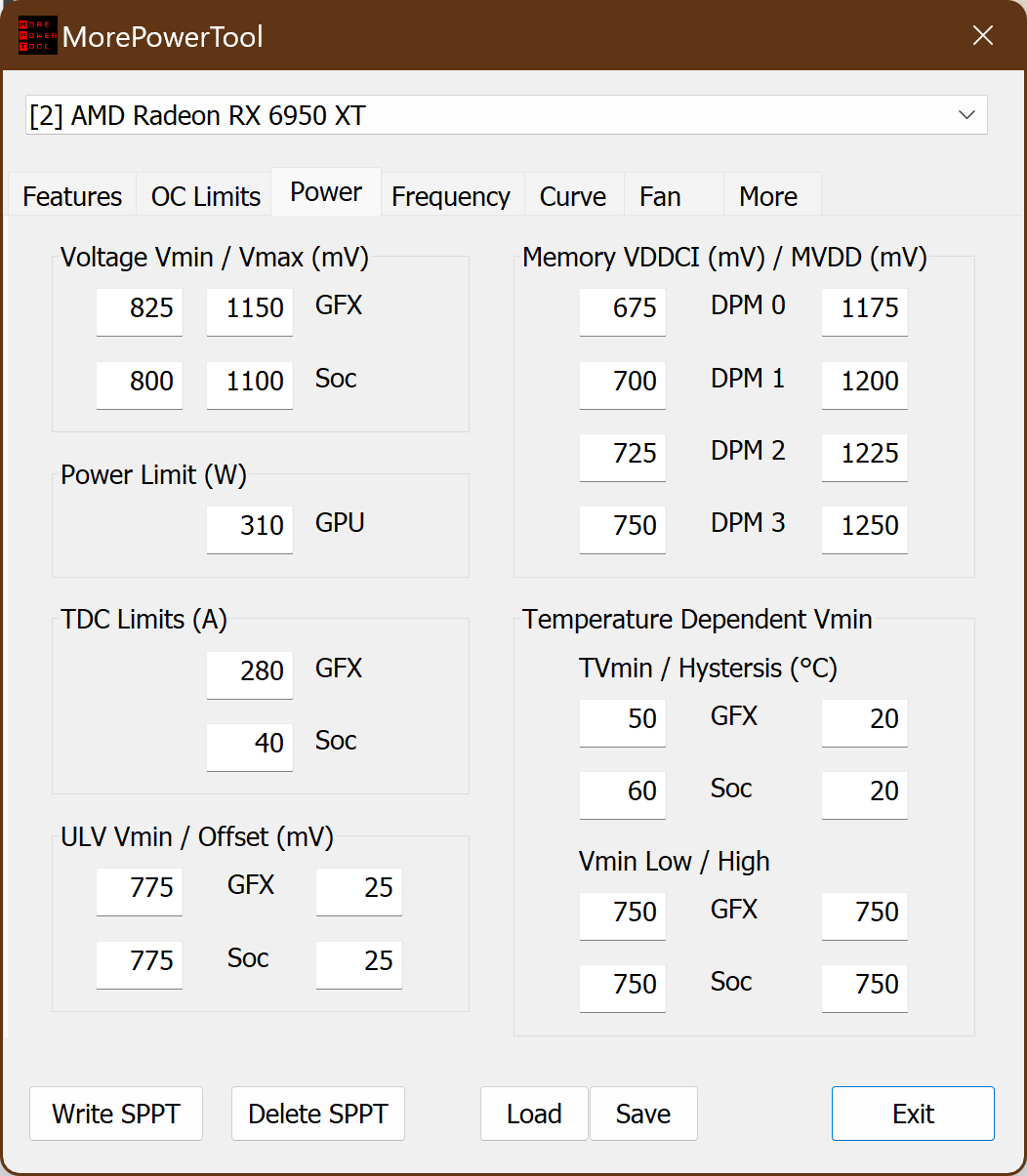Image resolution: width=1027 pixels, height=1176 pixels.
Task: Focus Vmin Low Soc field 750
Action: coord(623,988)
